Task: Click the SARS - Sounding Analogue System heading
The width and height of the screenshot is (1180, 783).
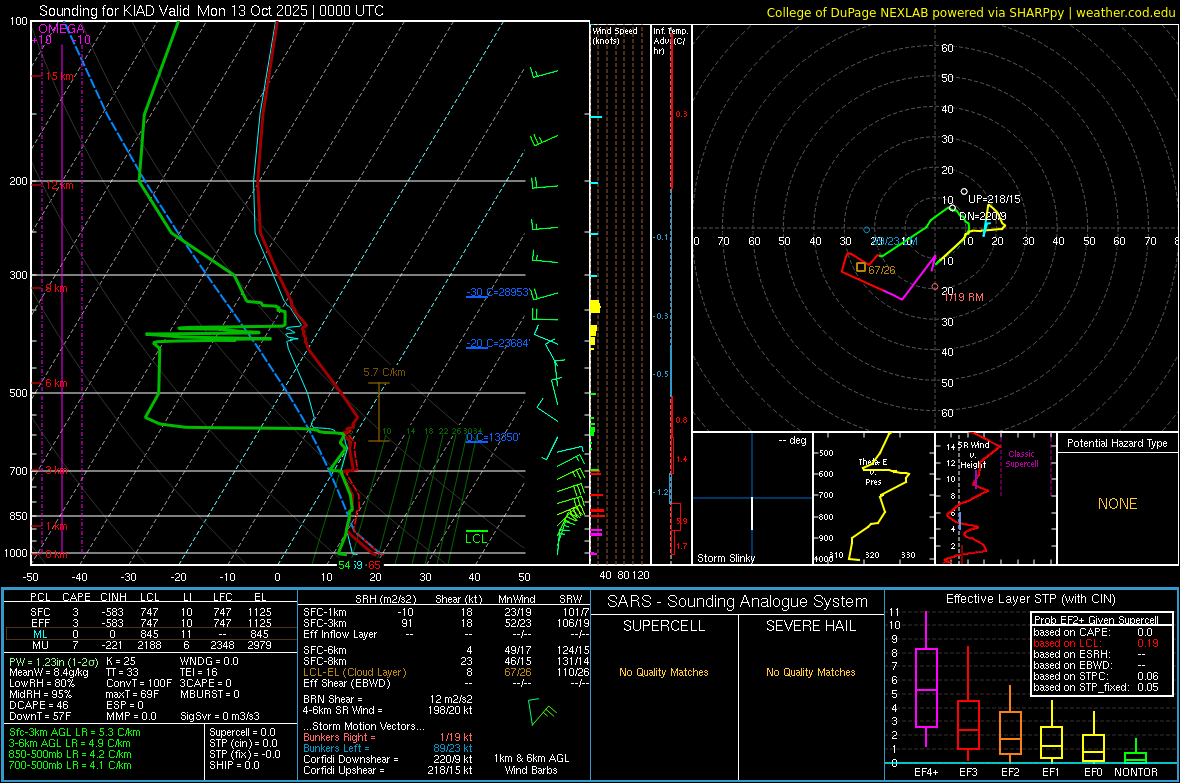Action: coord(738,602)
